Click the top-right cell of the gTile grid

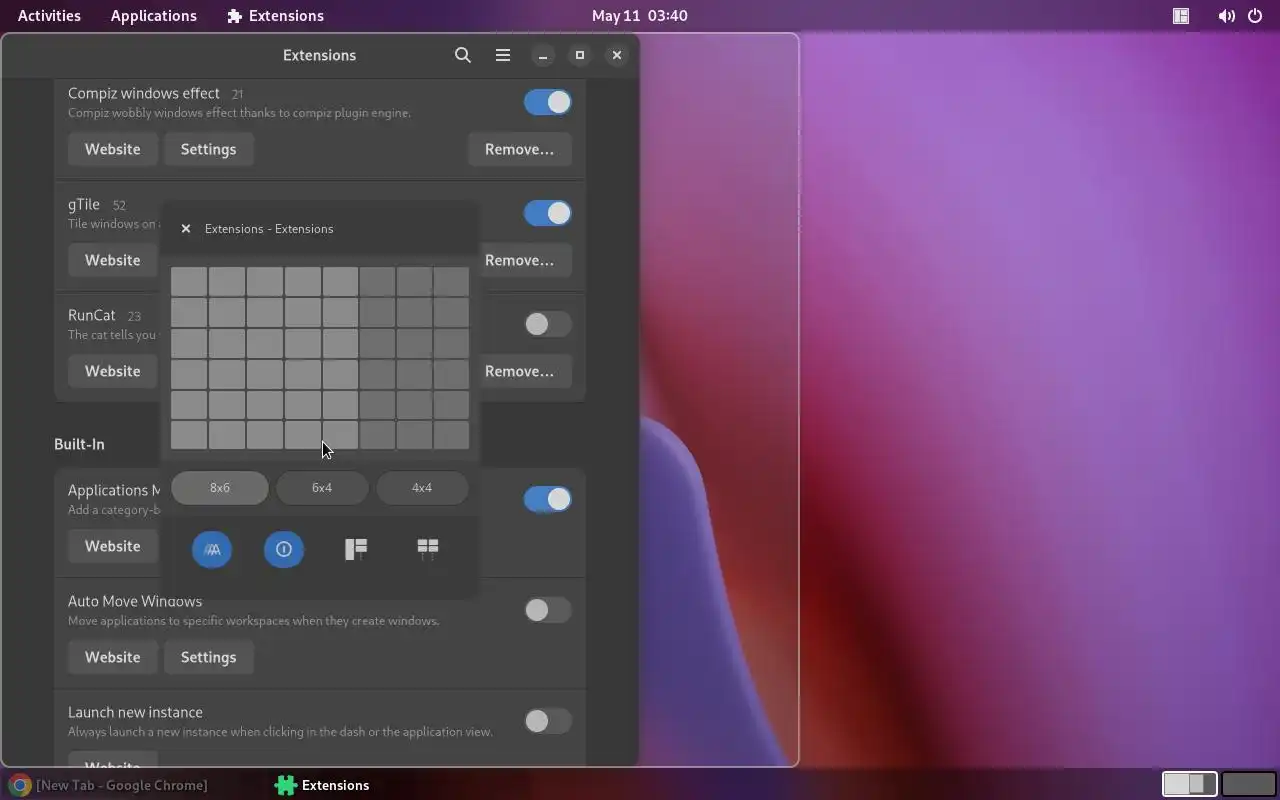click(x=451, y=281)
